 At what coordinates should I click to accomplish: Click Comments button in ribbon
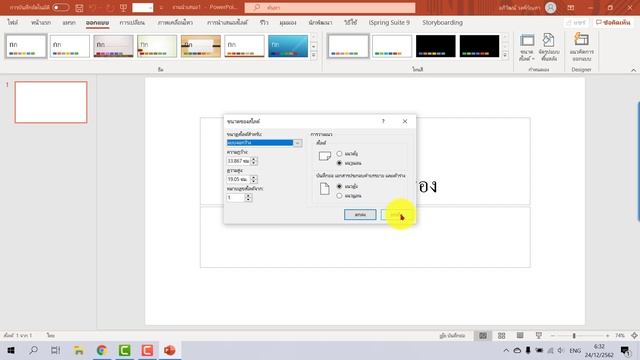613,22
